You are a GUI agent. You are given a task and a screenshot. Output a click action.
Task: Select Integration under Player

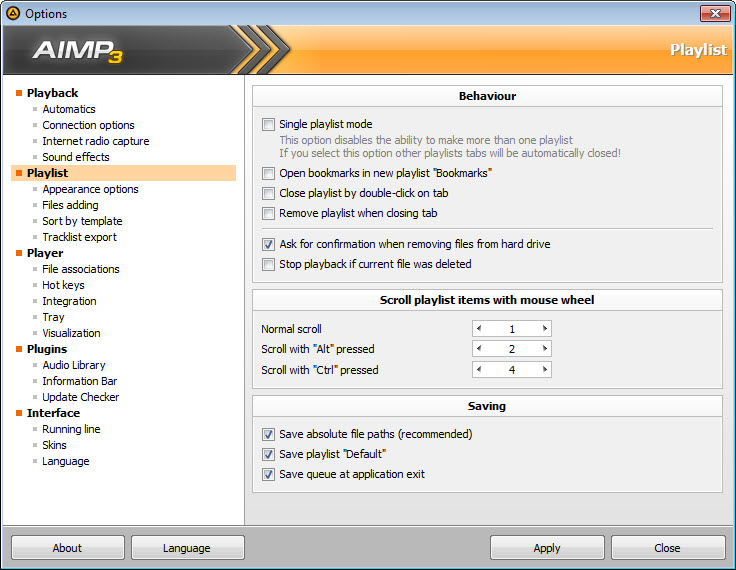(69, 301)
